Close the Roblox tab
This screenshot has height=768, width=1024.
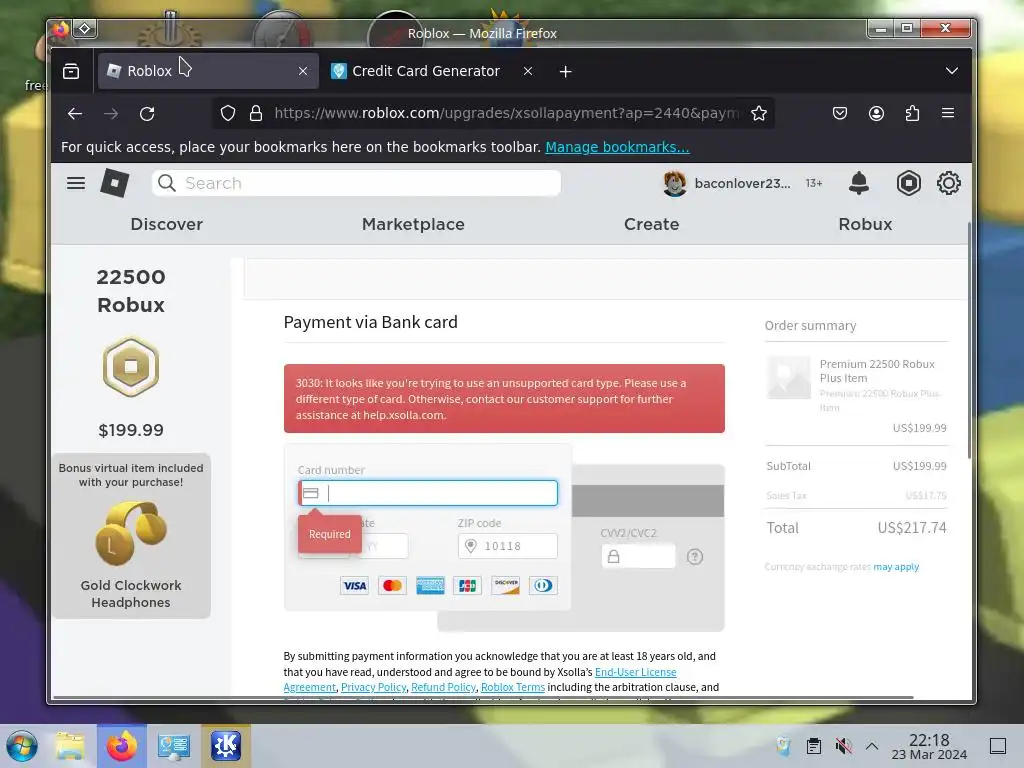point(303,71)
